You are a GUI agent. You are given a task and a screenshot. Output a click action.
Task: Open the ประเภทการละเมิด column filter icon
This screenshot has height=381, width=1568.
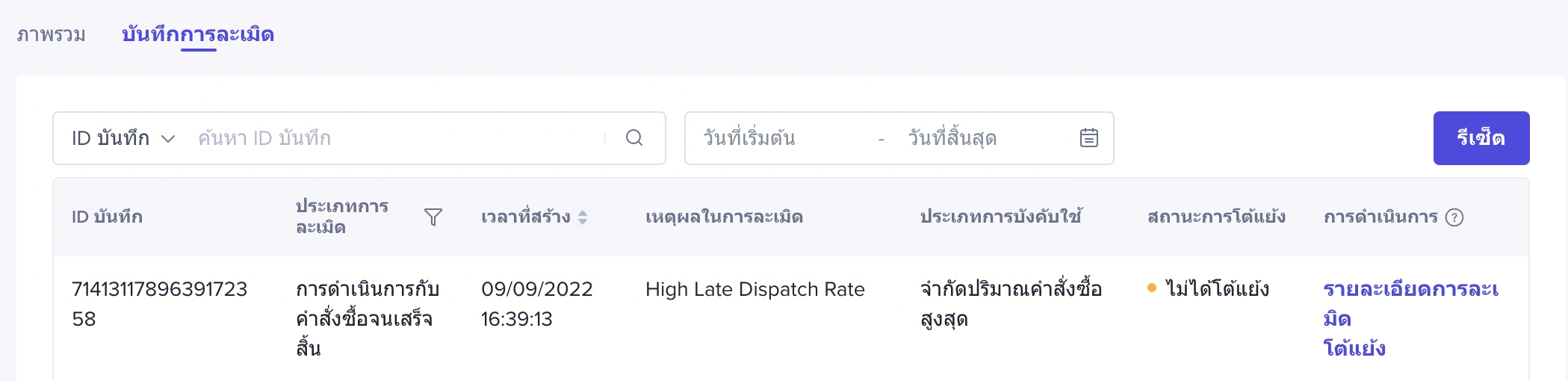coord(433,217)
